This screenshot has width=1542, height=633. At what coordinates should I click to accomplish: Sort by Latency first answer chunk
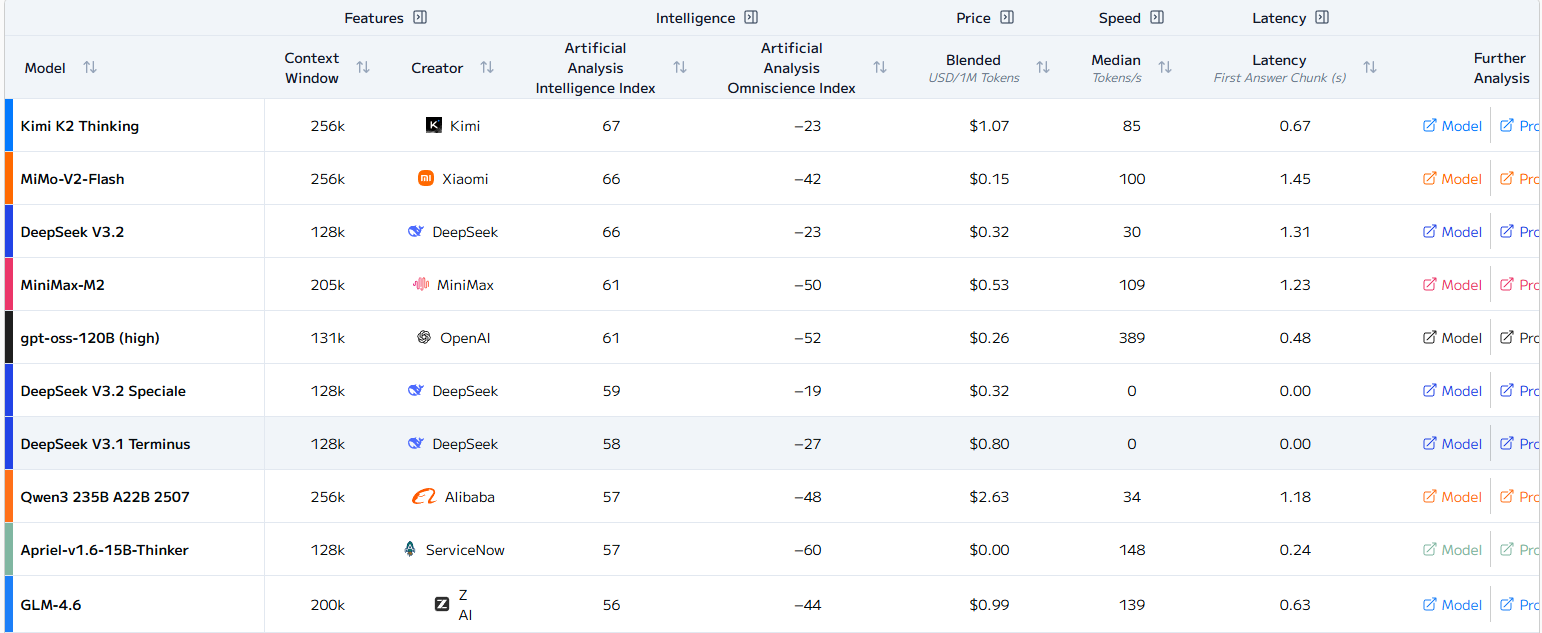(1370, 68)
